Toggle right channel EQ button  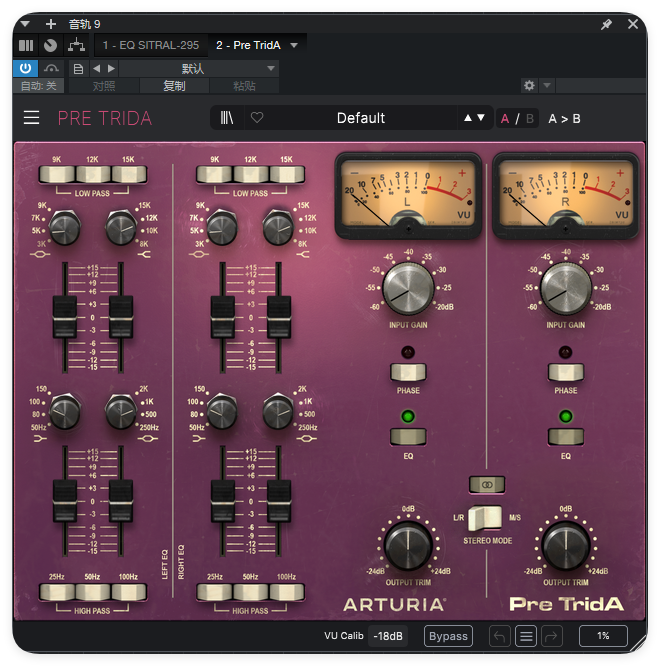(566, 437)
